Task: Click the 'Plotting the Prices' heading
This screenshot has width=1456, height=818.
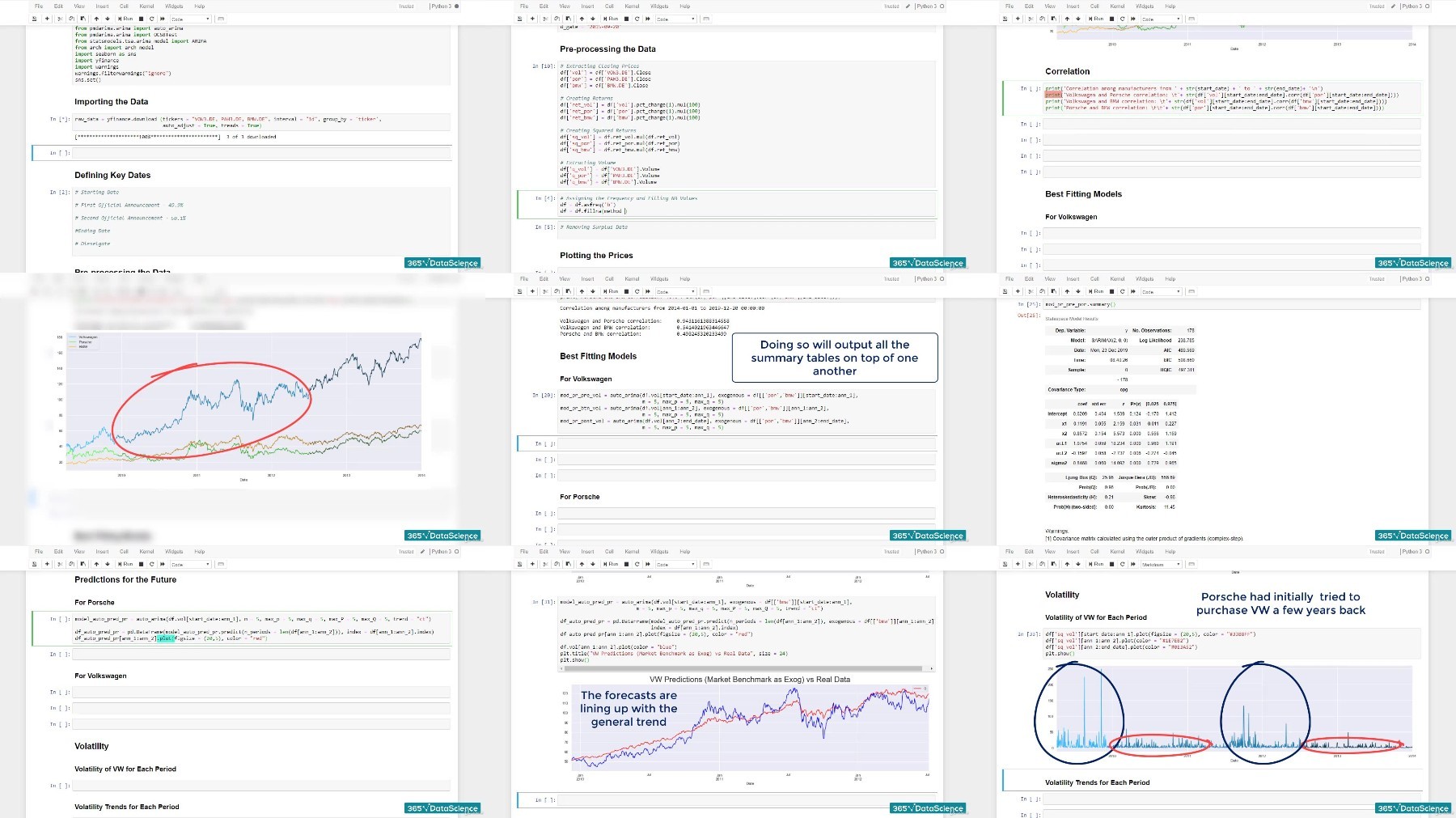Action: [x=596, y=256]
